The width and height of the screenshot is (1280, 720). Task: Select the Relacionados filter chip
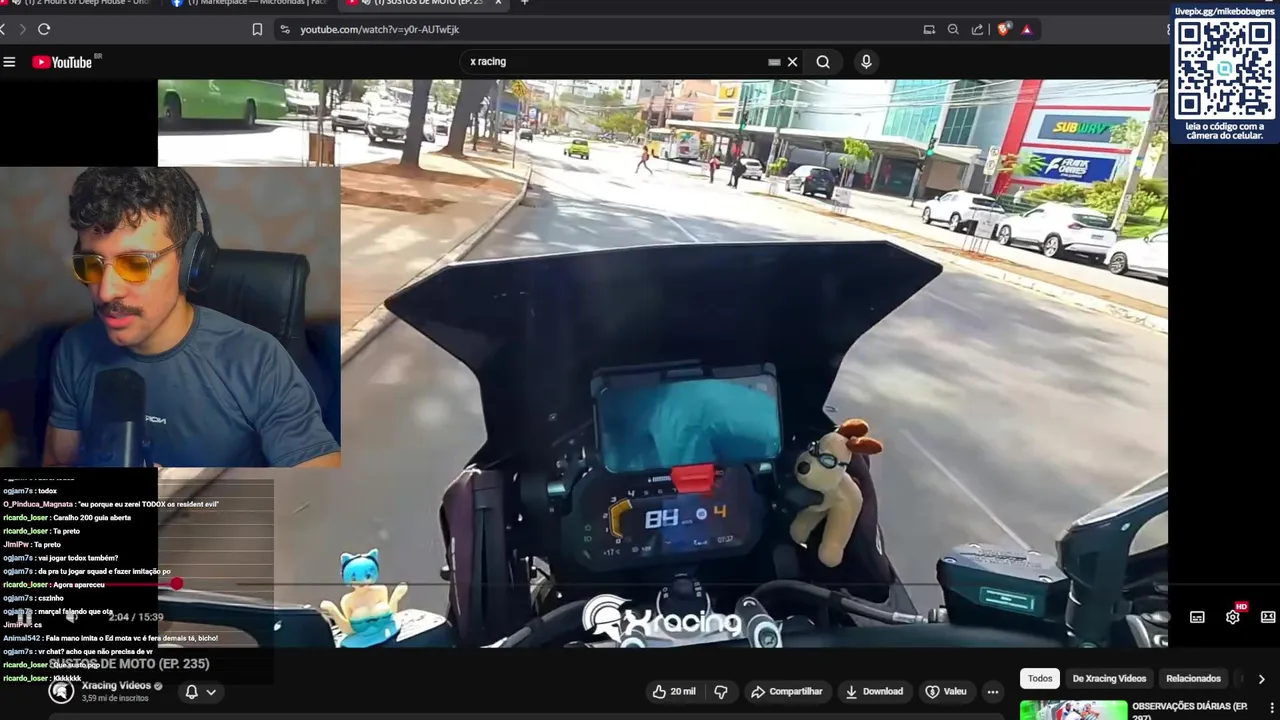pos(1193,678)
